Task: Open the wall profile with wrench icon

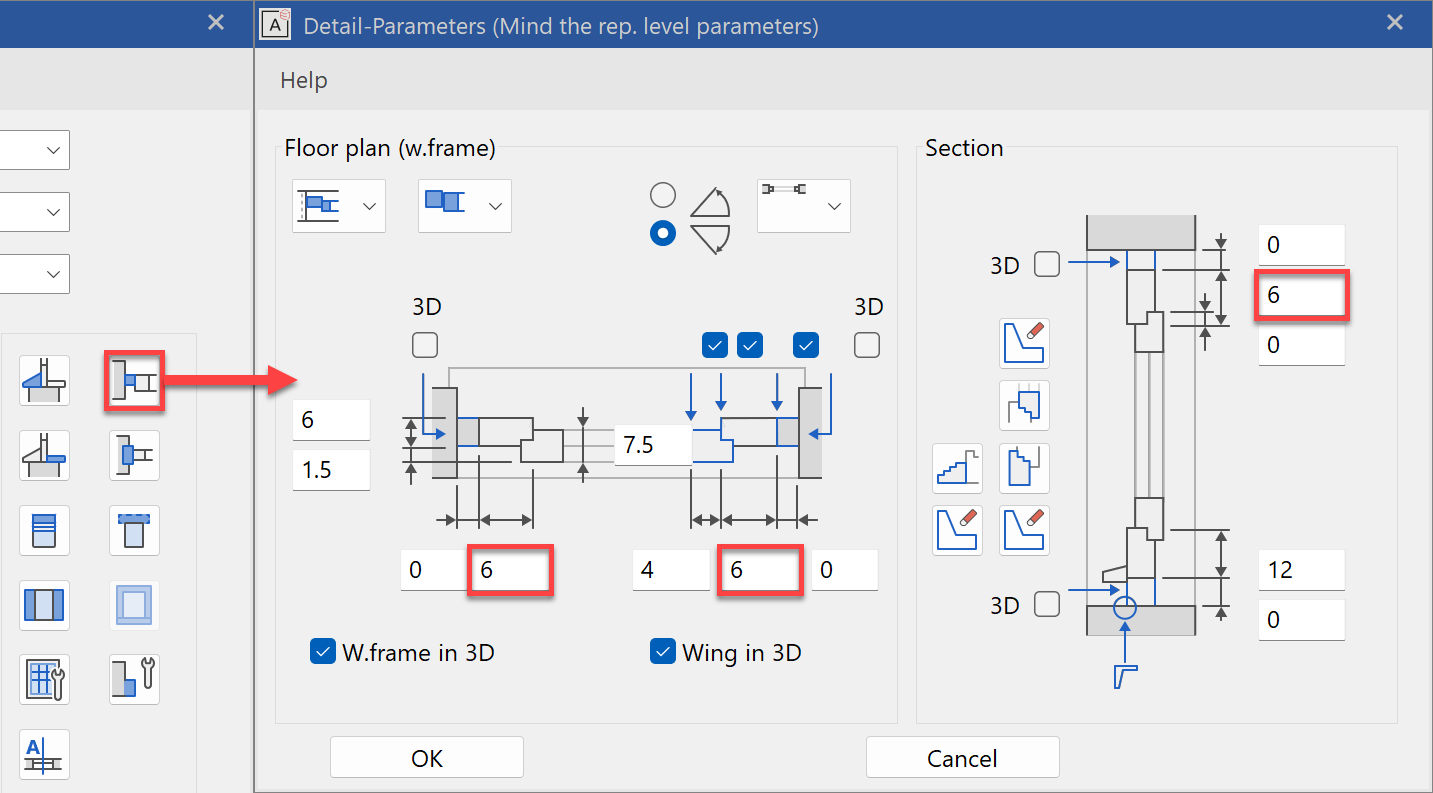Action: (135, 680)
